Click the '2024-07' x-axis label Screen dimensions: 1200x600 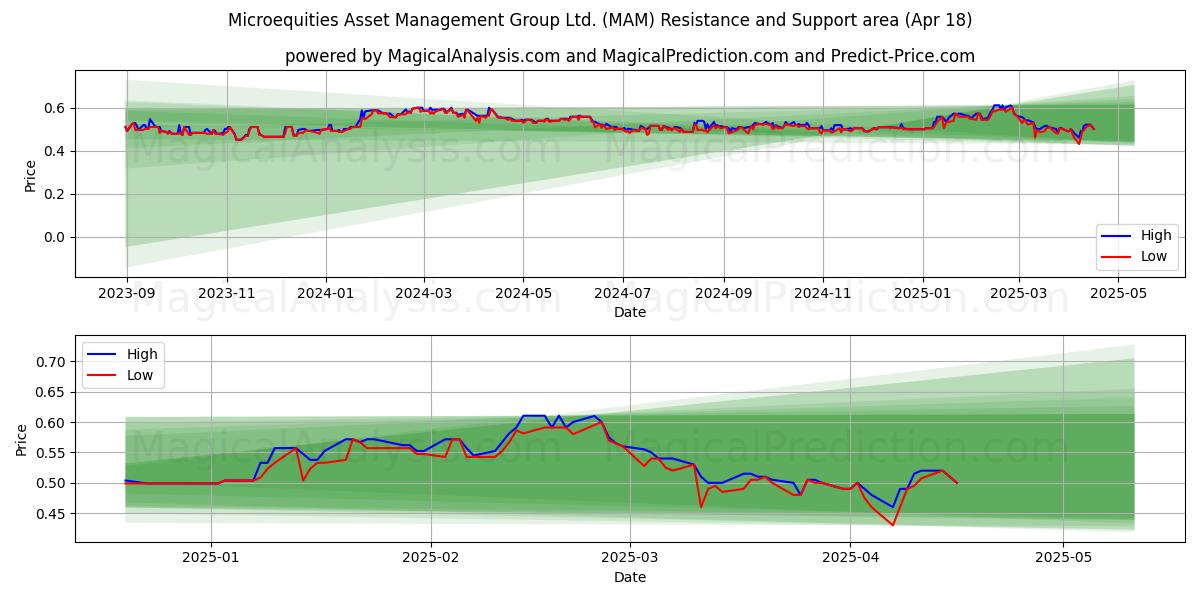pos(623,294)
